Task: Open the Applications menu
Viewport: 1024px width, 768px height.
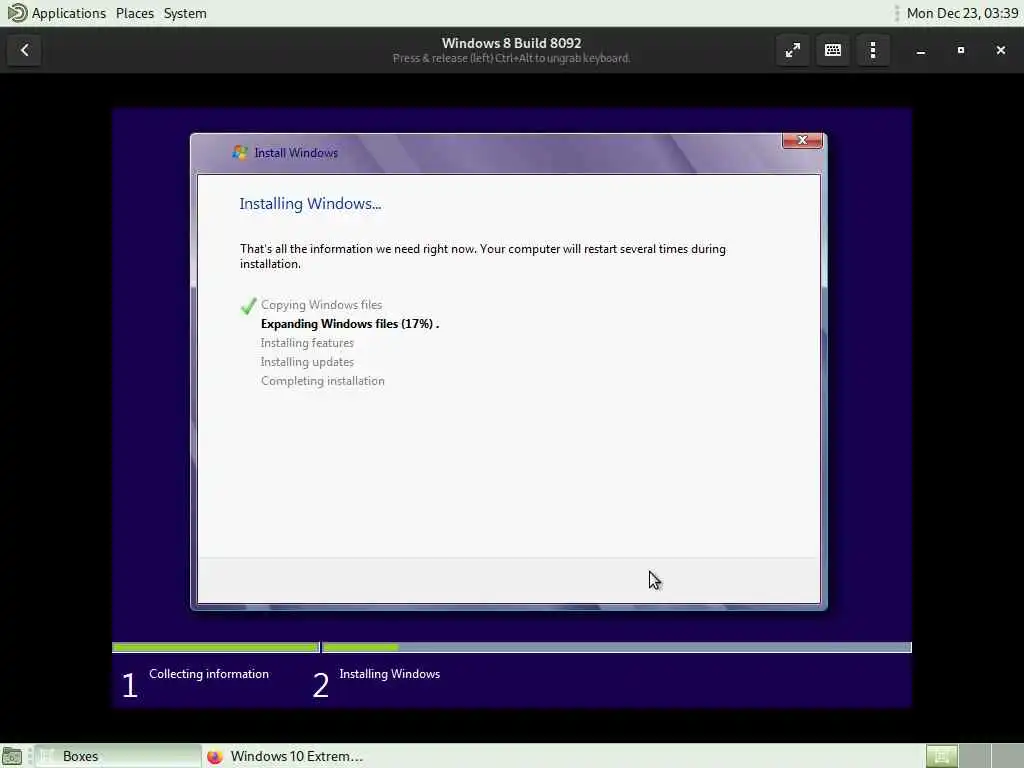Action: [69, 13]
